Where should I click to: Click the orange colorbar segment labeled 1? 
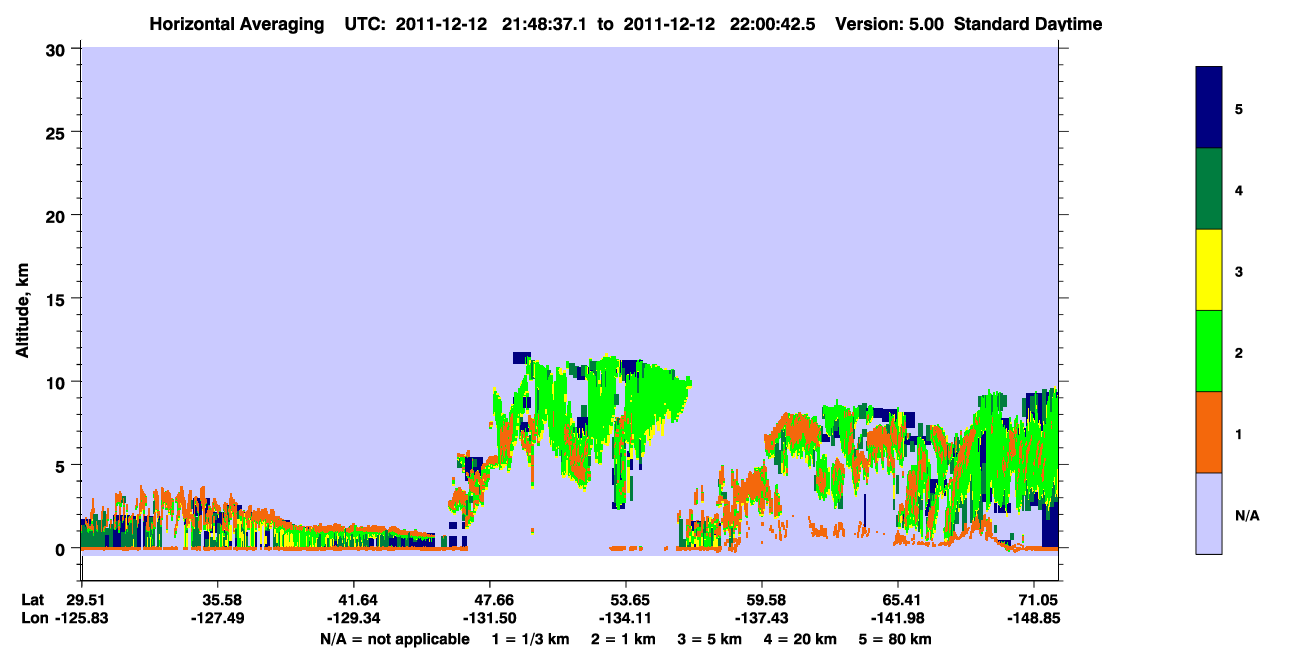coord(1209,432)
